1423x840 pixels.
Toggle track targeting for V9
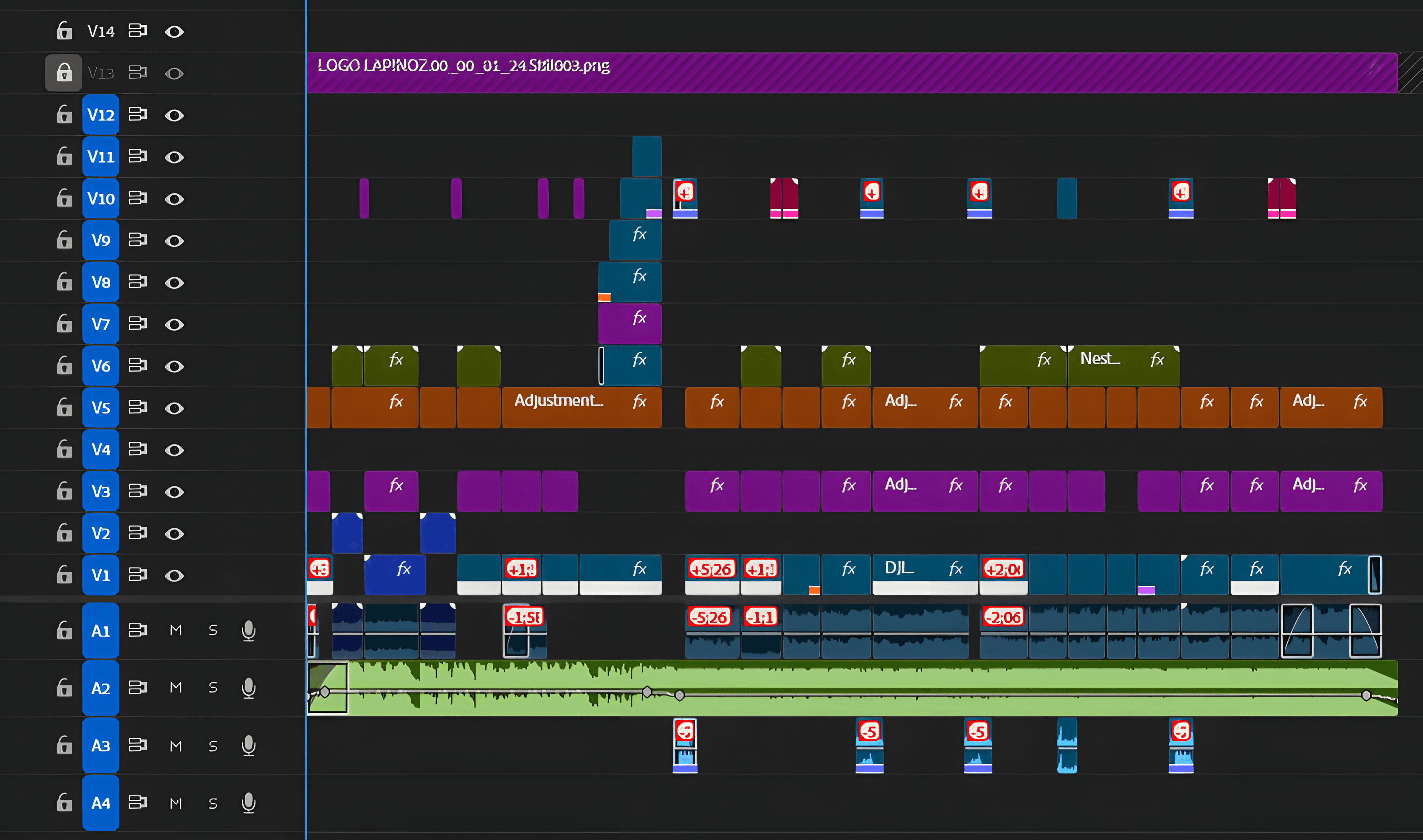click(101, 240)
